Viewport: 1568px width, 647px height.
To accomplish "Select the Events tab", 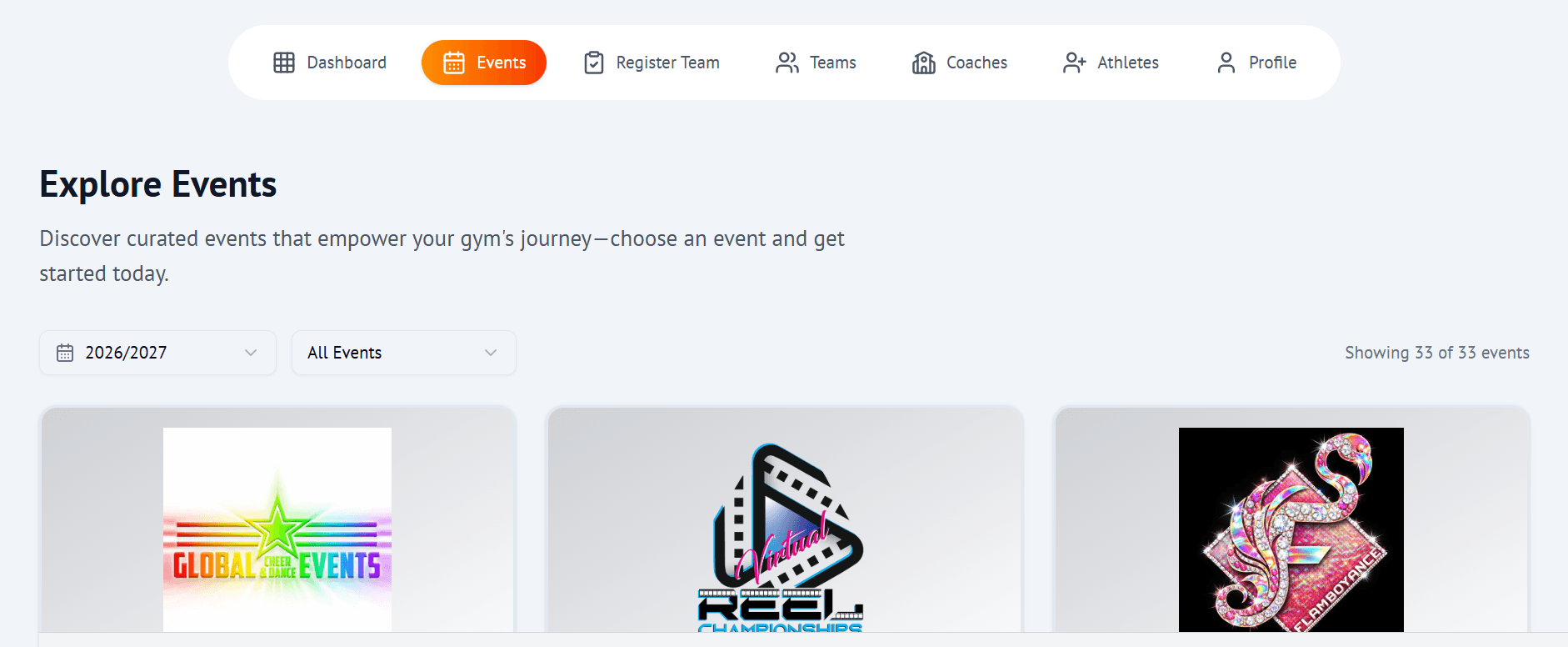I will point(484,63).
